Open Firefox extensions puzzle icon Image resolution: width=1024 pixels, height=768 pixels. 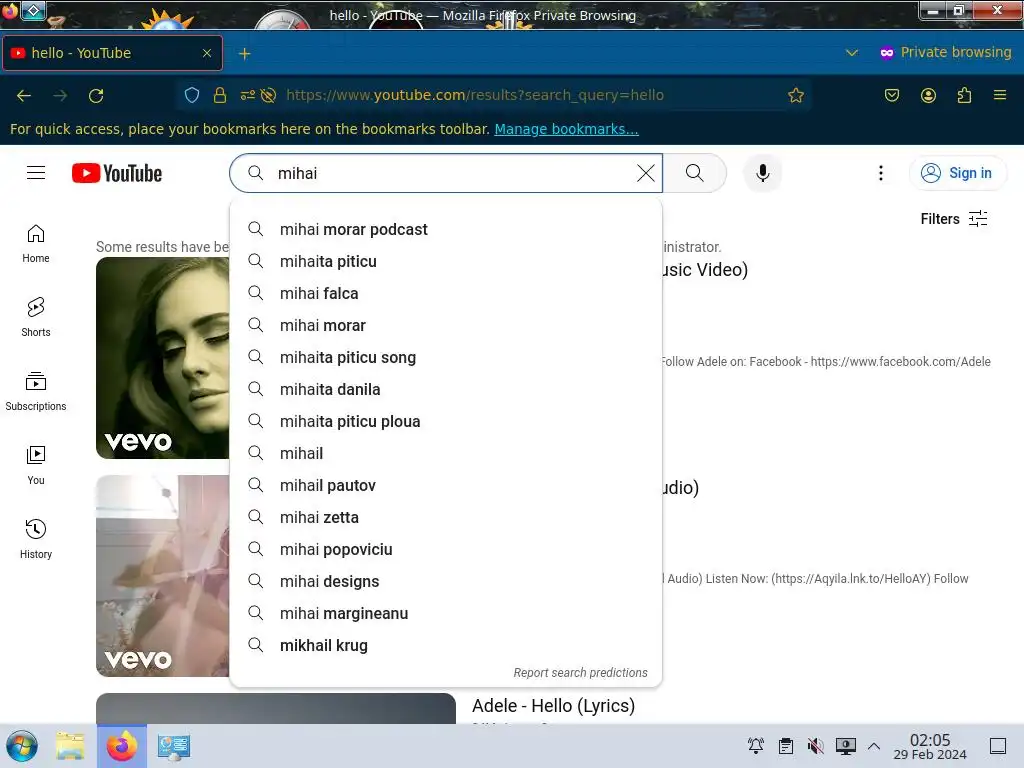964,95
